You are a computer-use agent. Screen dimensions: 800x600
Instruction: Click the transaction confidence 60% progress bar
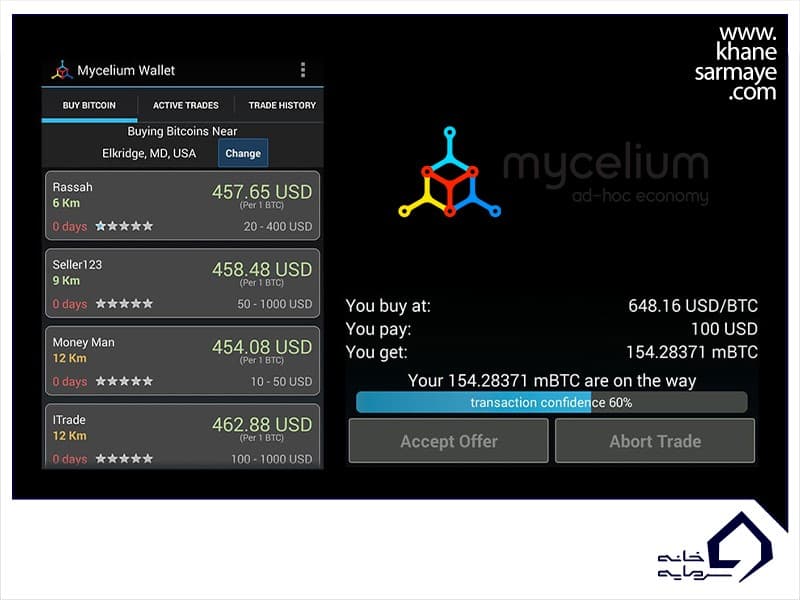click(x=552, y=403)
